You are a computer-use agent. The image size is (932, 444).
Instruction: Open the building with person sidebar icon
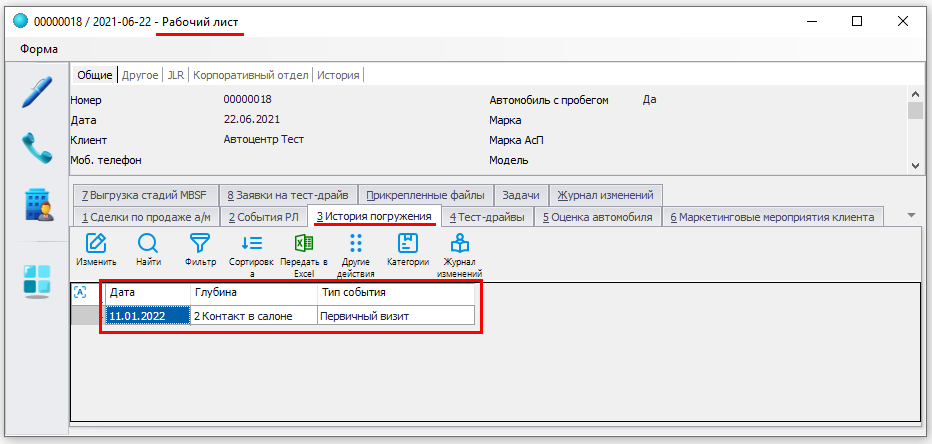[x=37, y=204]
